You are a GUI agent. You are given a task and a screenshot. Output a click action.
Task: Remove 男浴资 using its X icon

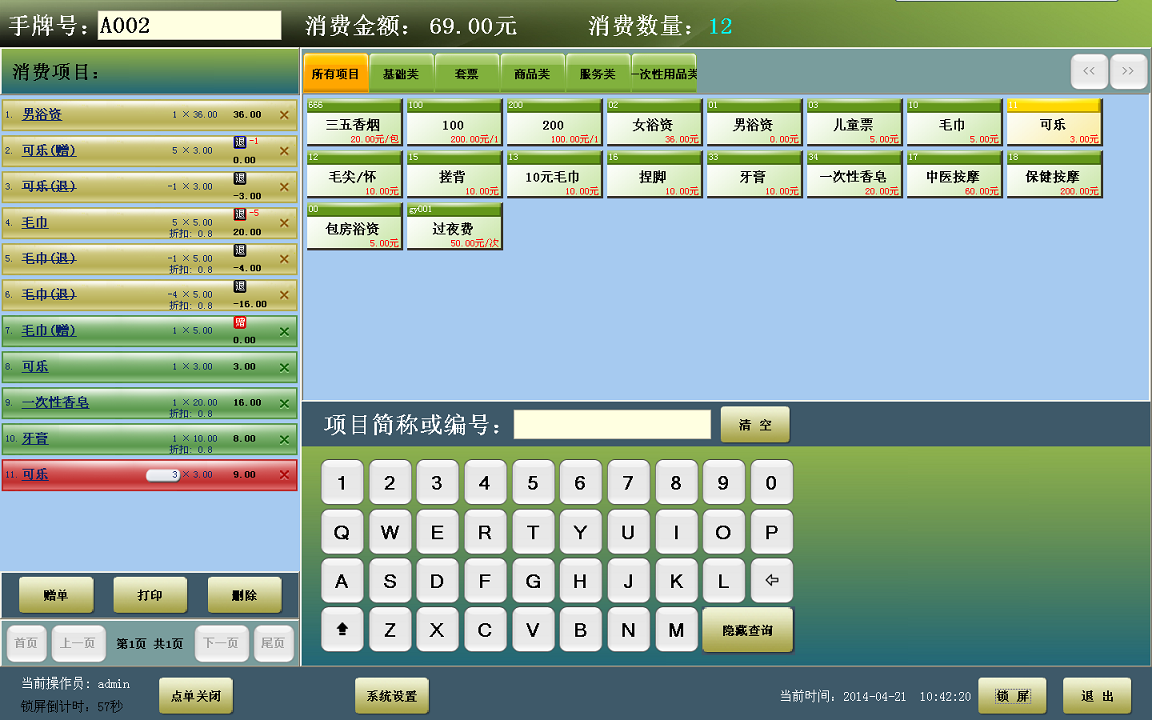284,115
